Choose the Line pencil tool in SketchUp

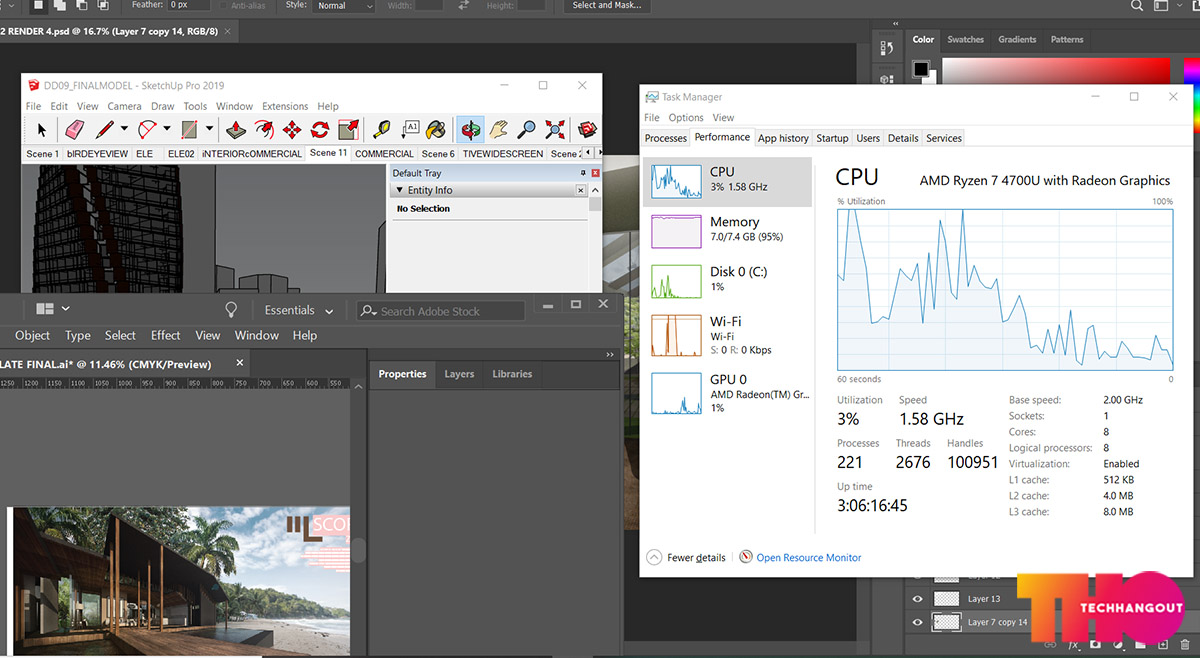pos(104,129)
